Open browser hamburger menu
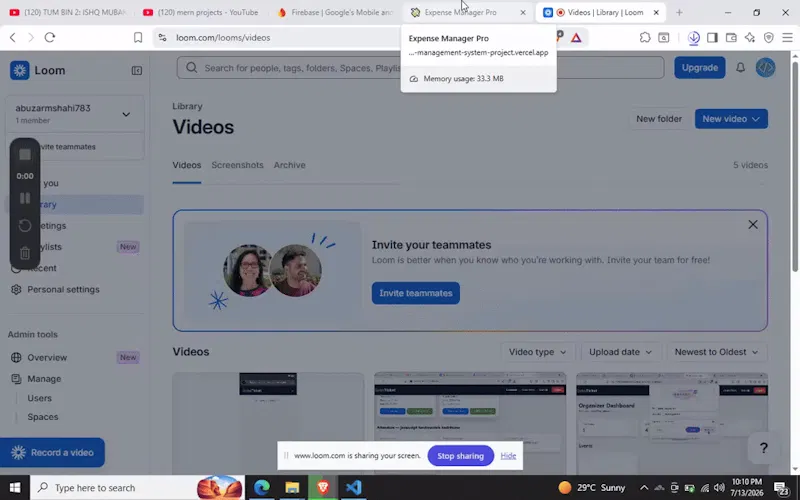Image resolution: width=800 pixels, height=500 pixels. point(787,37)
